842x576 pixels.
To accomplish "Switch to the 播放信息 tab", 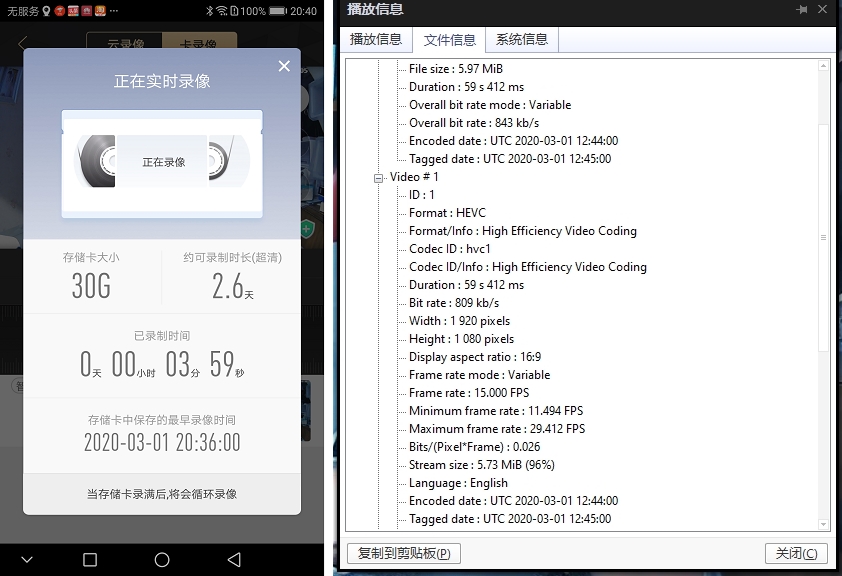I will [376, 39].
